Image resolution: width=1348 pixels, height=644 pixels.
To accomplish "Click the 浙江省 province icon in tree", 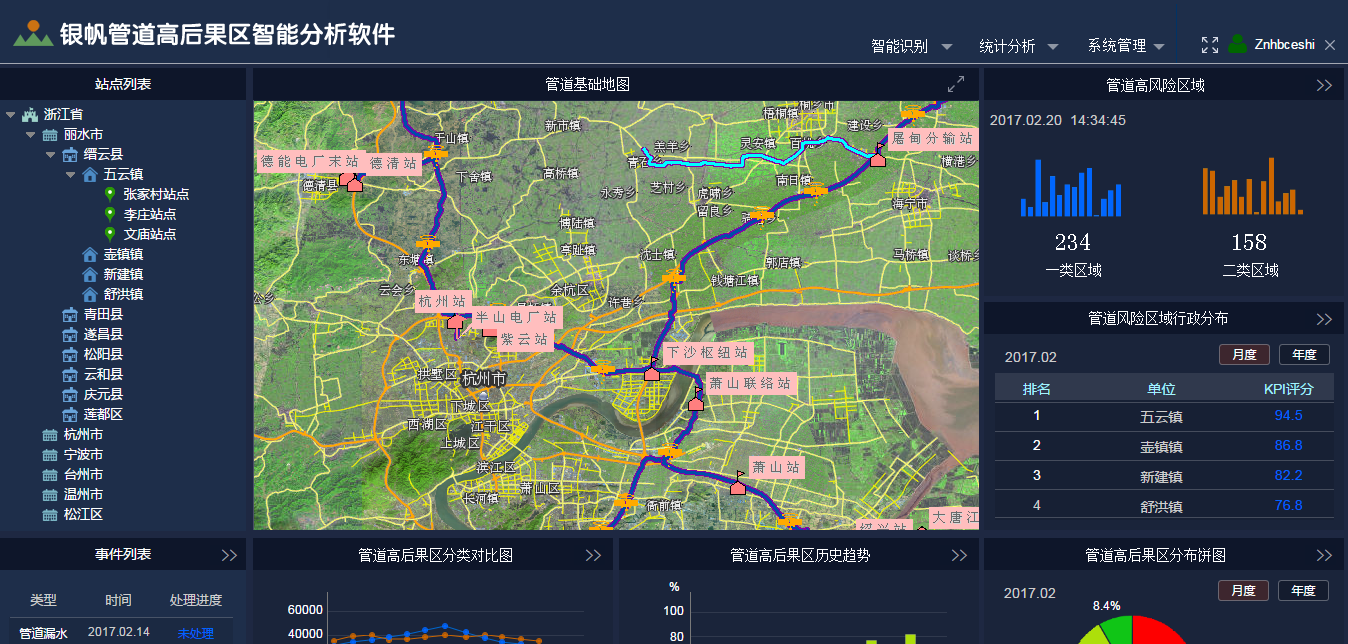I will point(30,114).
